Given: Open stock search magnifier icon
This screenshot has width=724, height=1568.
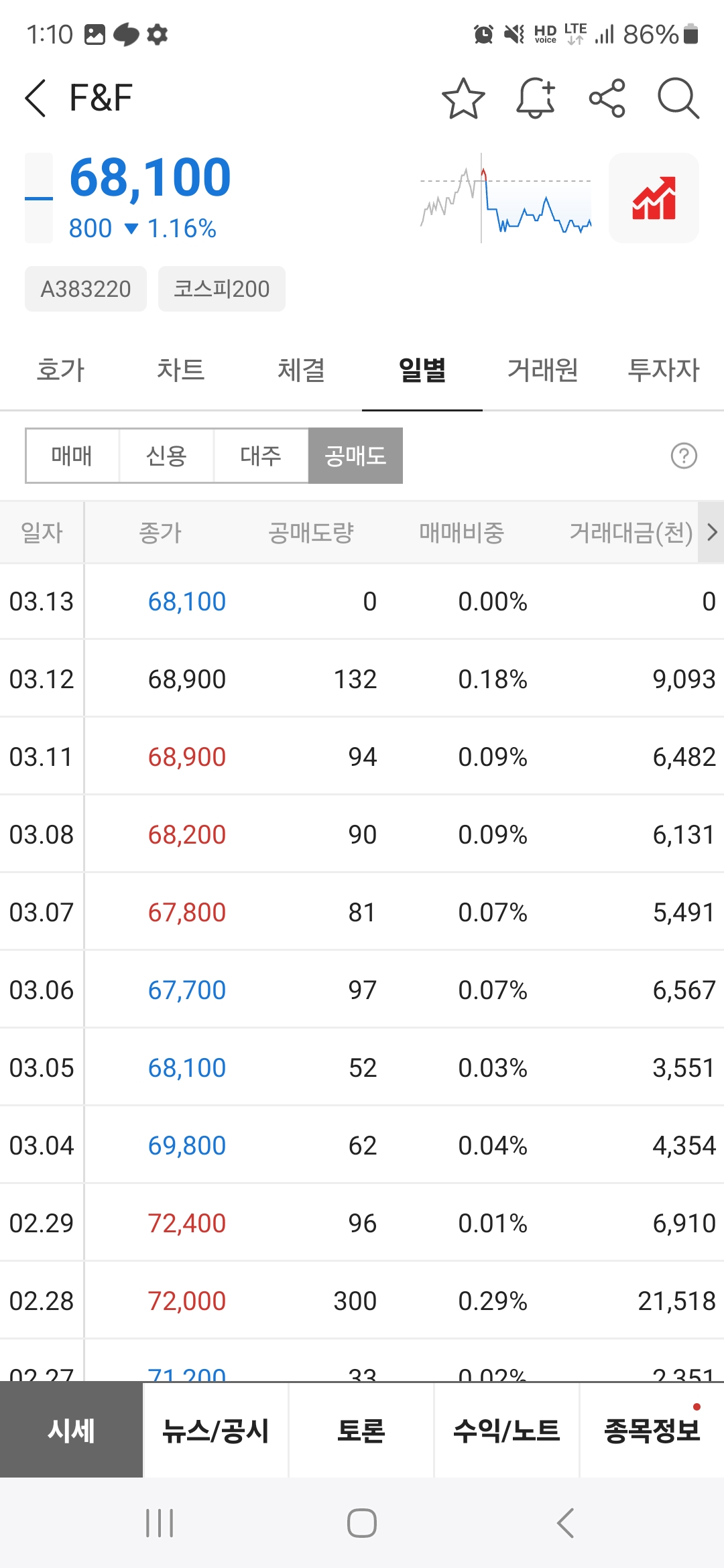Looking at the screenshot, I should [x=678, y=99].
